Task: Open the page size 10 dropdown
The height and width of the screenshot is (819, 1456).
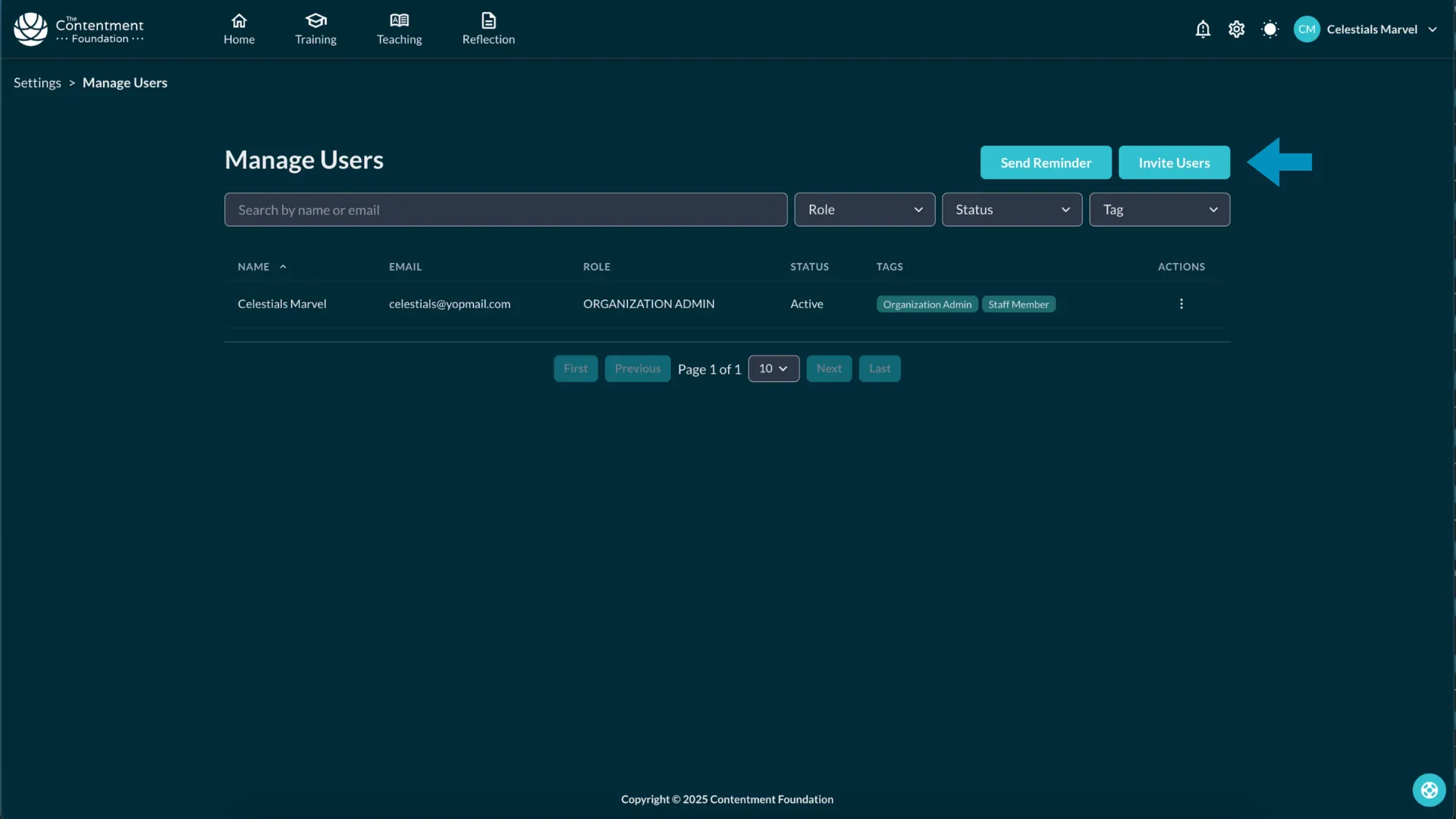Action: click(773, 369)
